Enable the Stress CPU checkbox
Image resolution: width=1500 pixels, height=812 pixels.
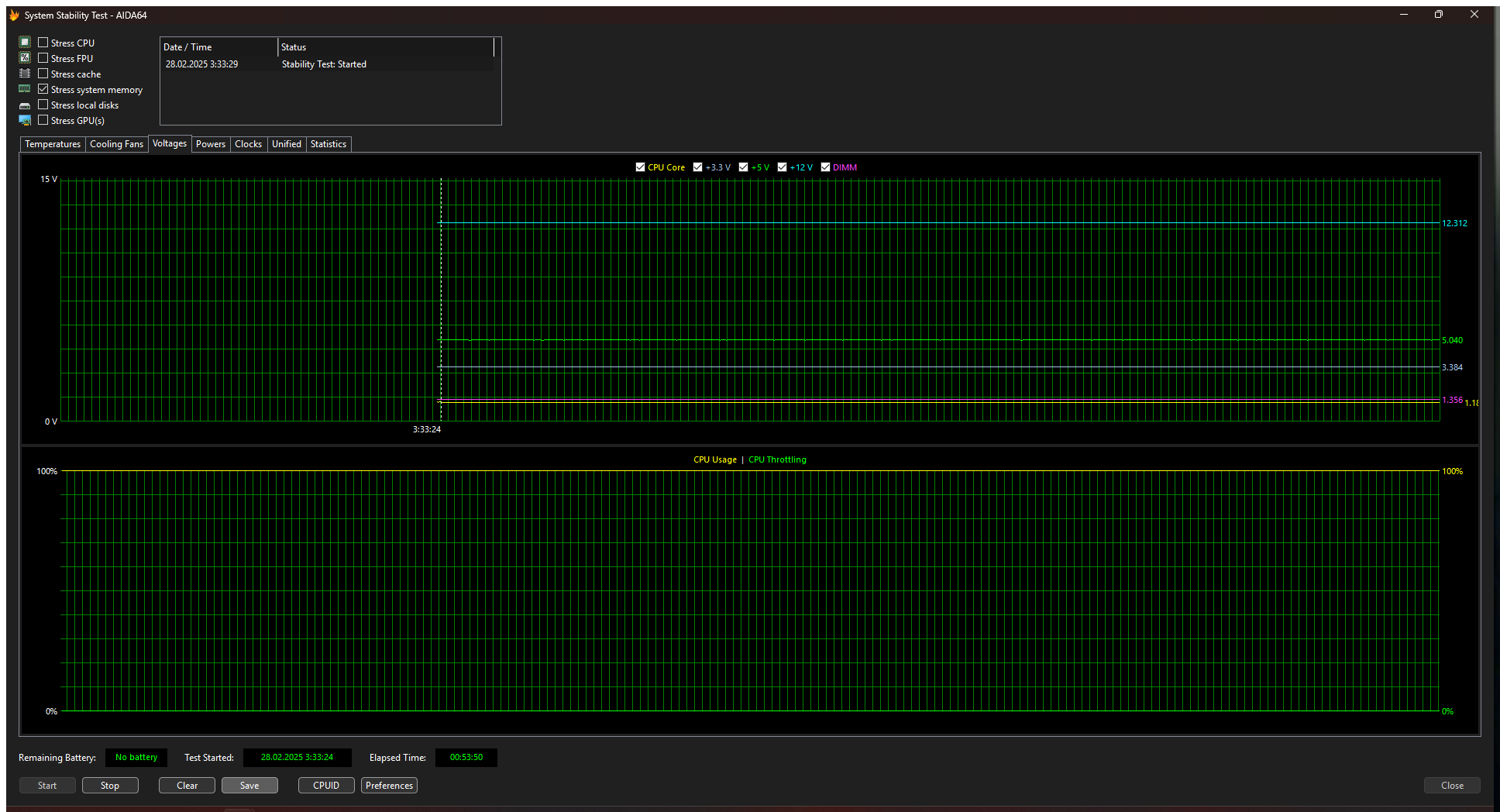pyautogui.click(x=43, y=43)
